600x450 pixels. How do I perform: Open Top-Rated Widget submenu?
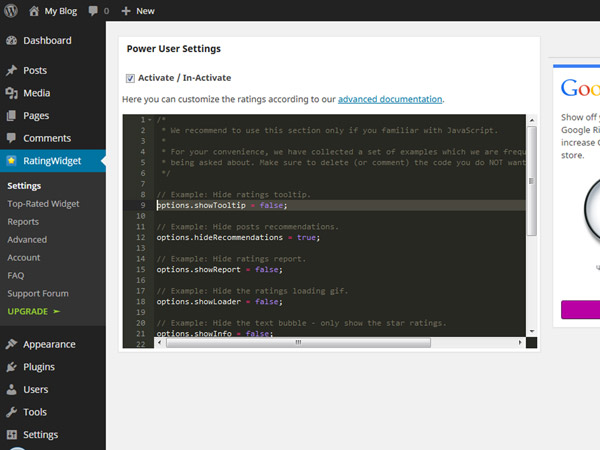(43, 204)
